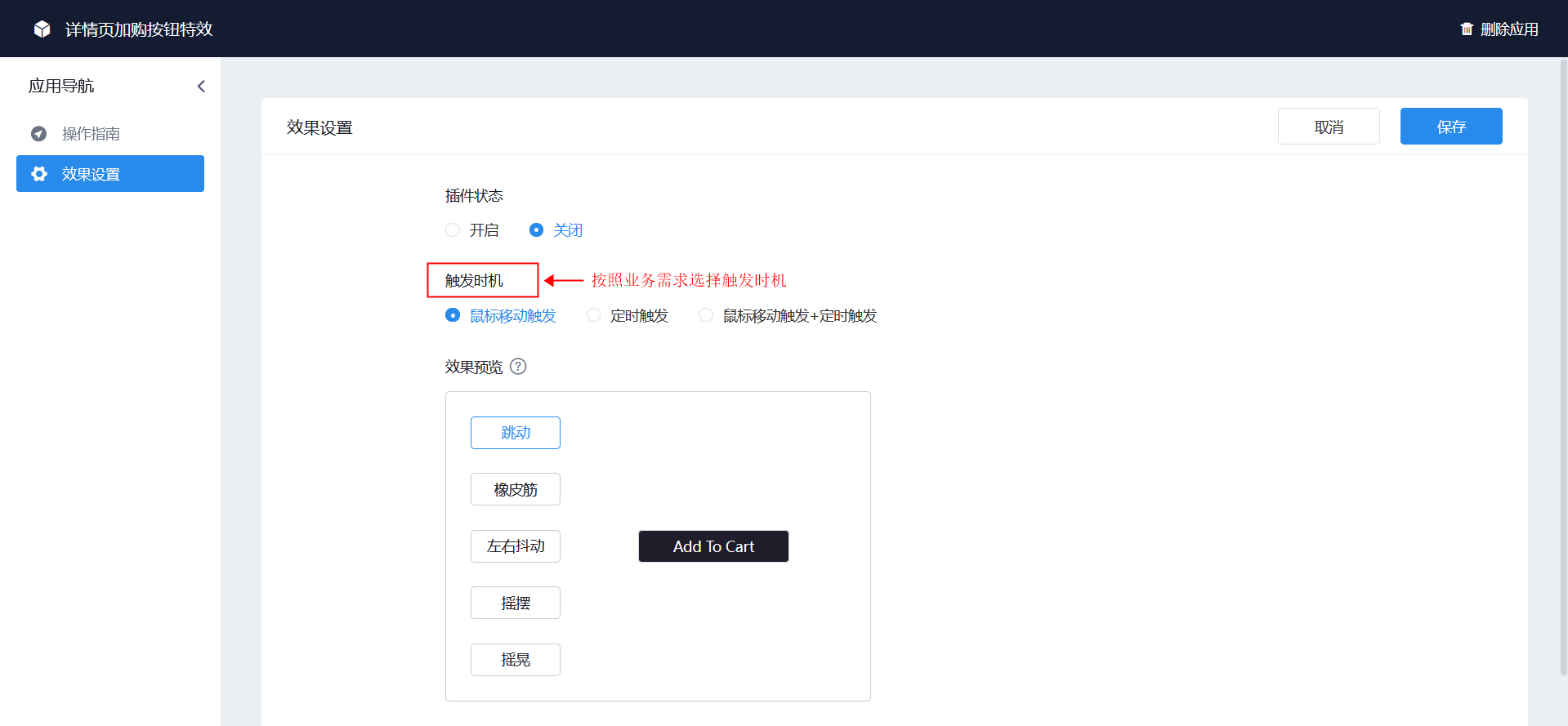Collapse the 应用导航 sidebar chevron

201,87
